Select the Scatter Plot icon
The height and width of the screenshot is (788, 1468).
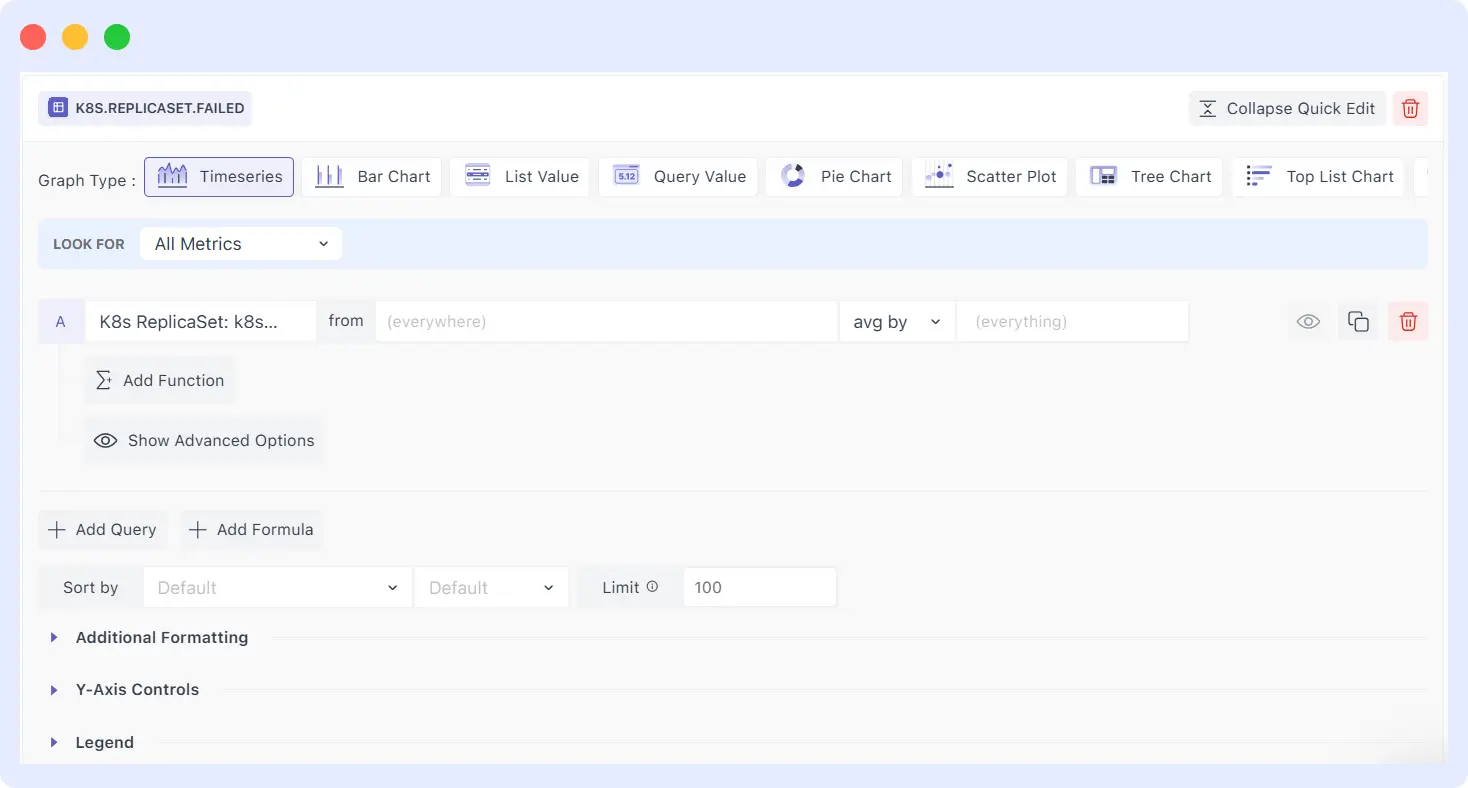tap(989, 176)
